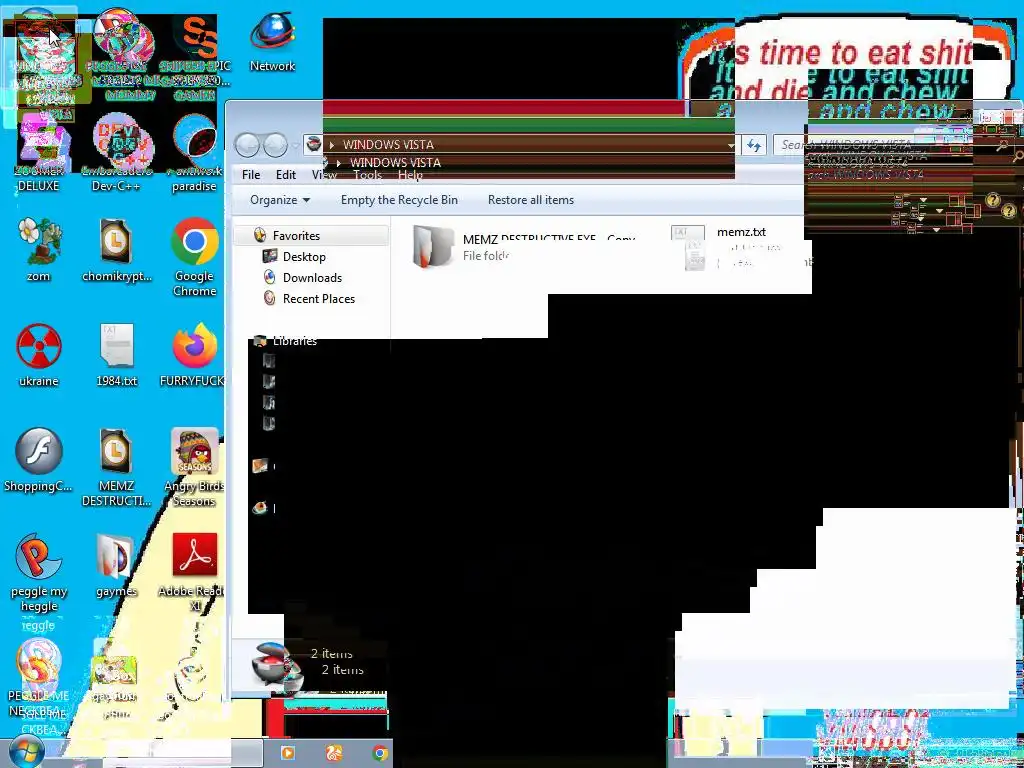Image resolution: width=1024 pixels, height=768 pixels.
Task: Refresh the Explorer address bar location
Action: point(754,145)
